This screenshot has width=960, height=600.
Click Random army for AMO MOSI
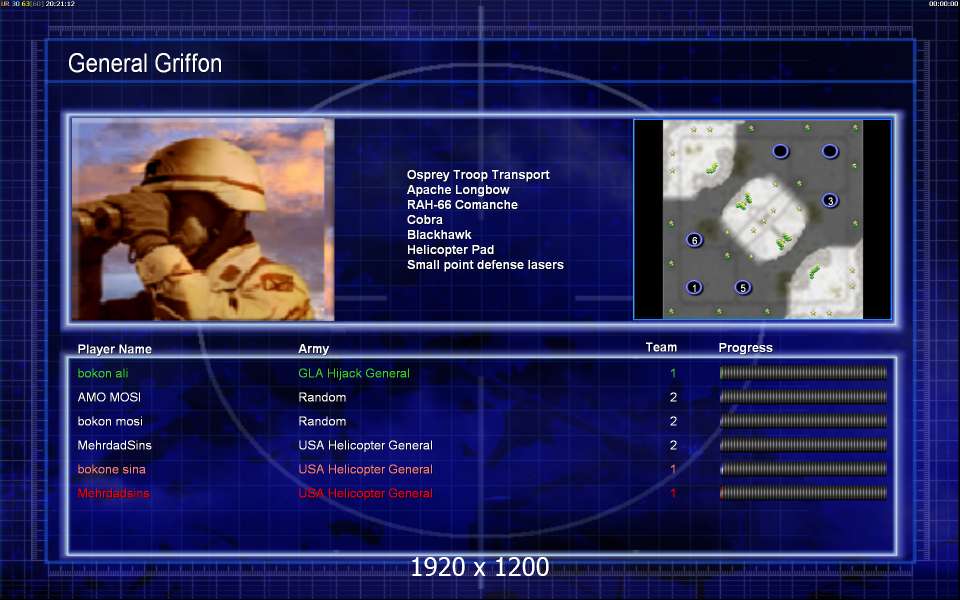pyautogui.click(x=322, y=397)
